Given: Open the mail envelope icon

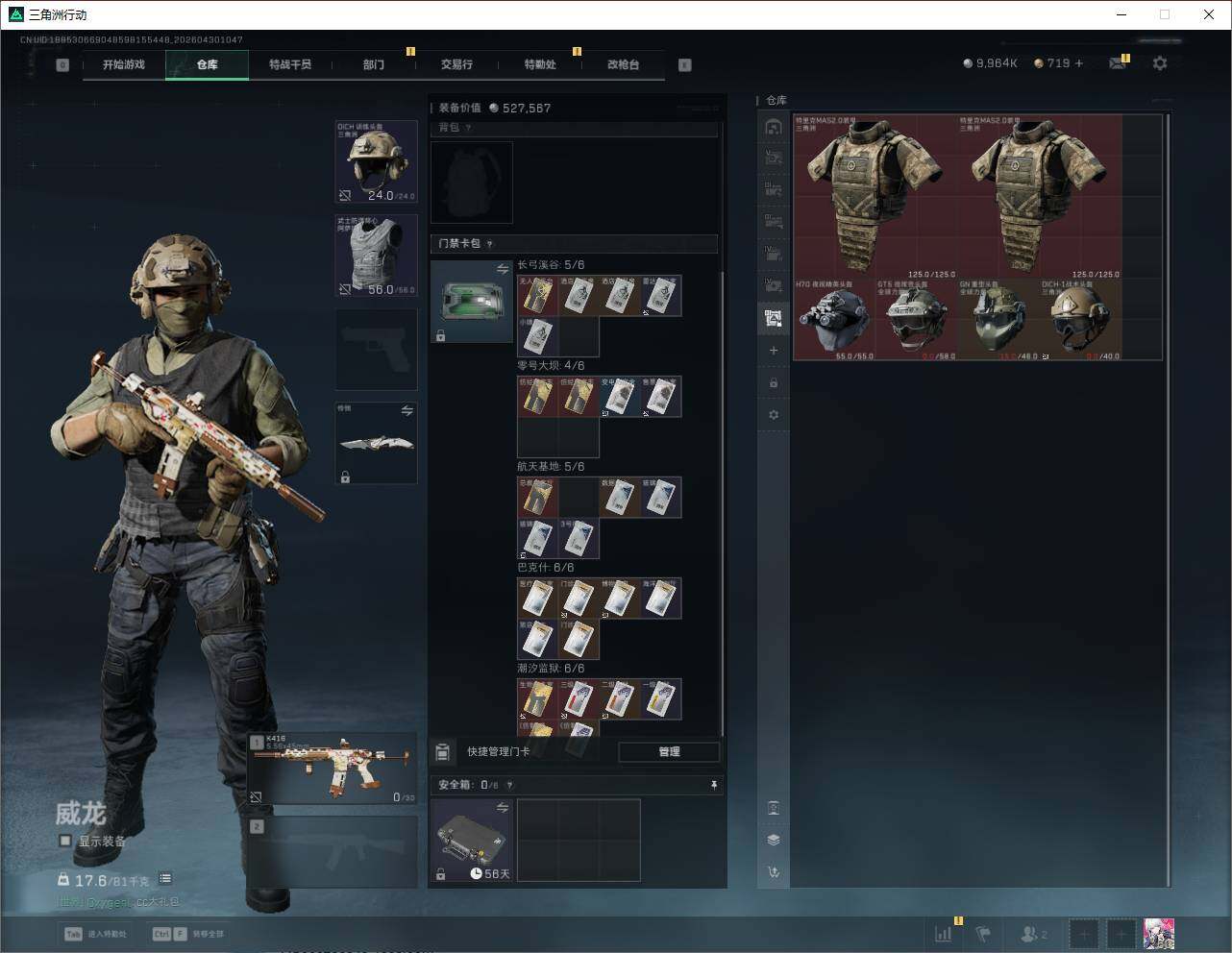Looking at the screenshot, I should (x=1118, y=63).
